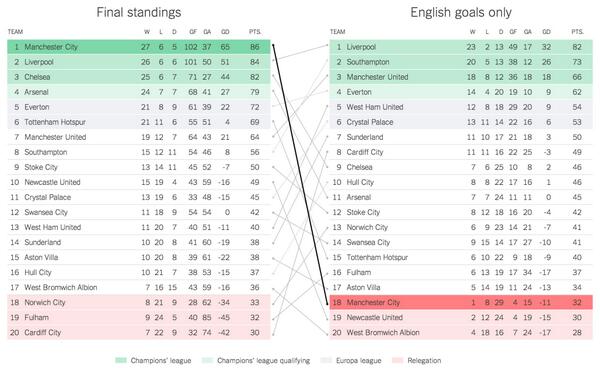This screenshot has width=600, height=368.
Task: Select Newcastle United row ranked 19
Action: [x=461, y=318]
